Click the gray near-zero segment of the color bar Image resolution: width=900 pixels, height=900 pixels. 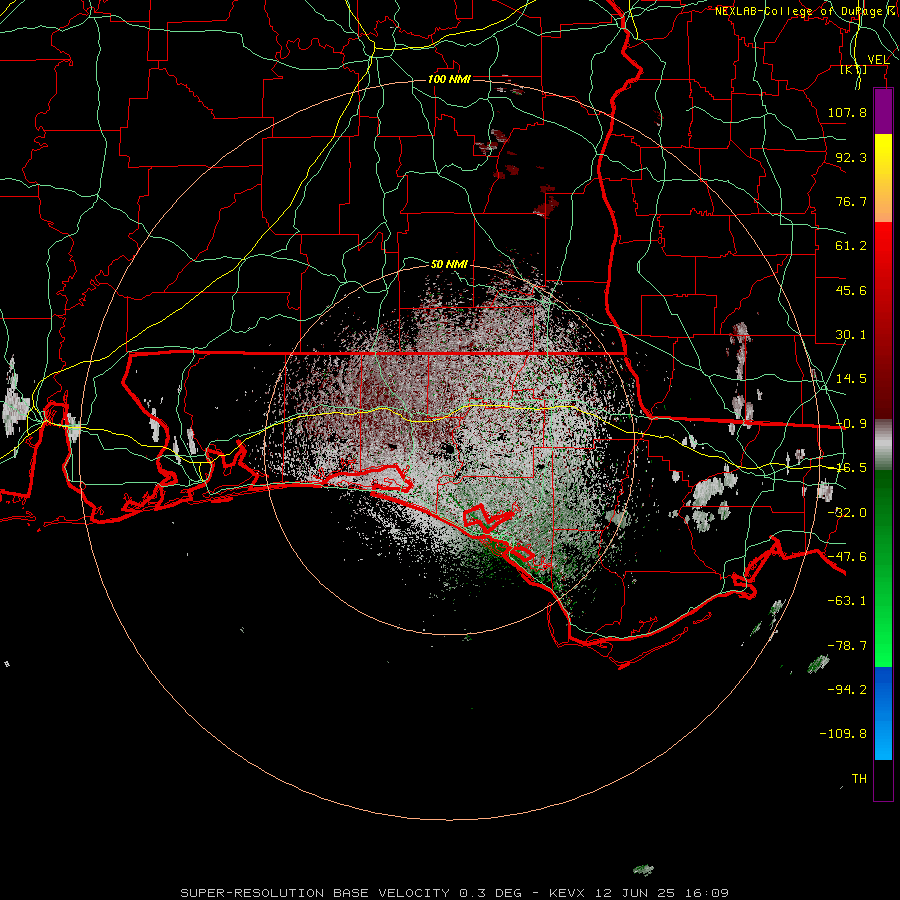click(883, 445)
